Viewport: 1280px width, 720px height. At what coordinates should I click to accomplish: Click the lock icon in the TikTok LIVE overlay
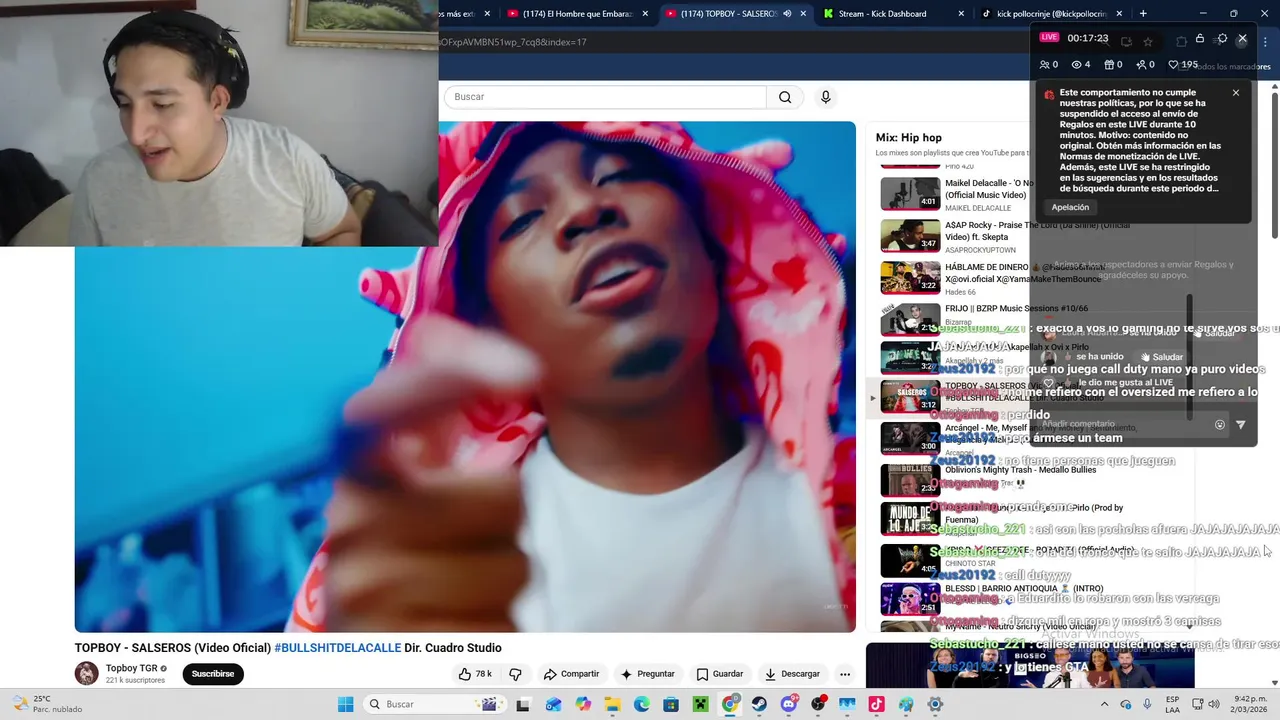(x=1200, y=39)
